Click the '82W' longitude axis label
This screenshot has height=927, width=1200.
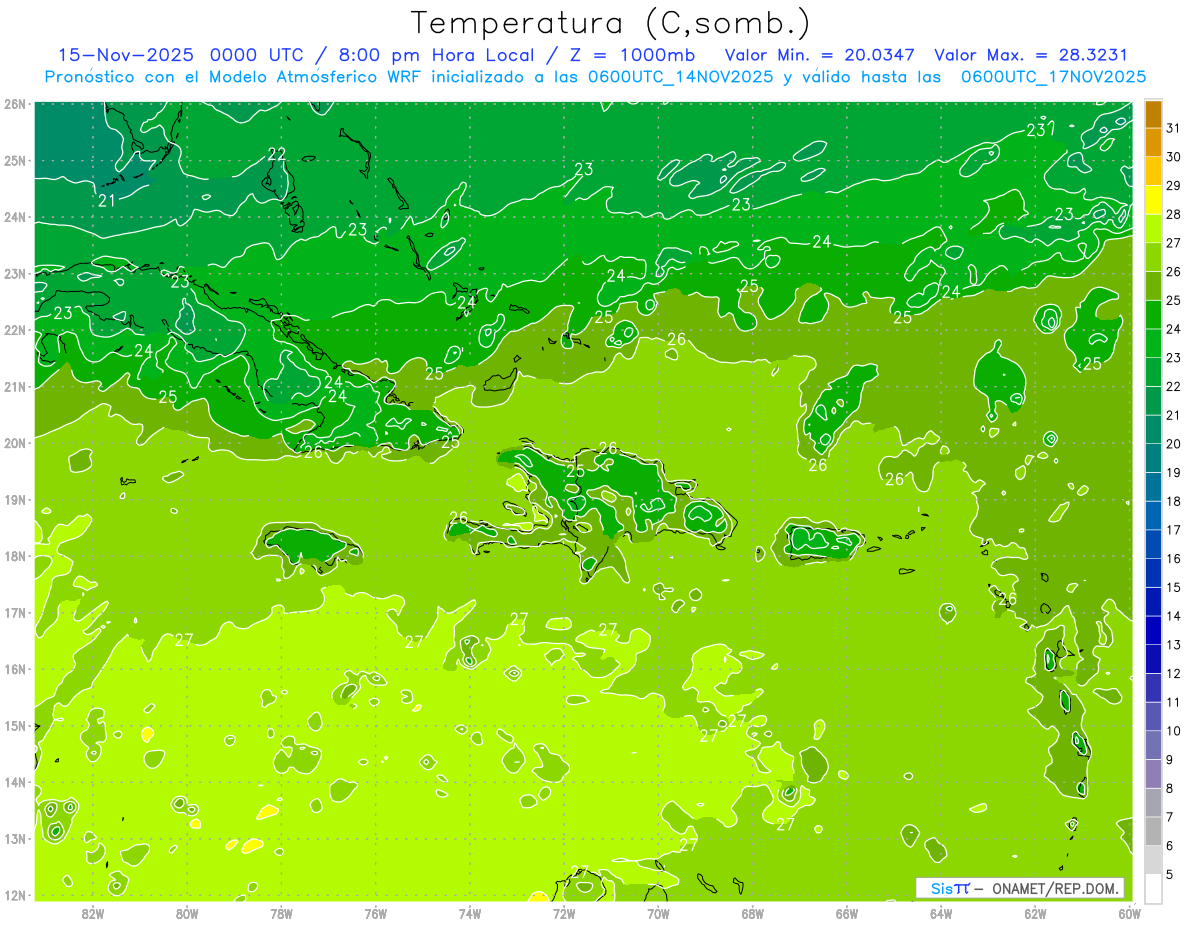tap(93, 912)
